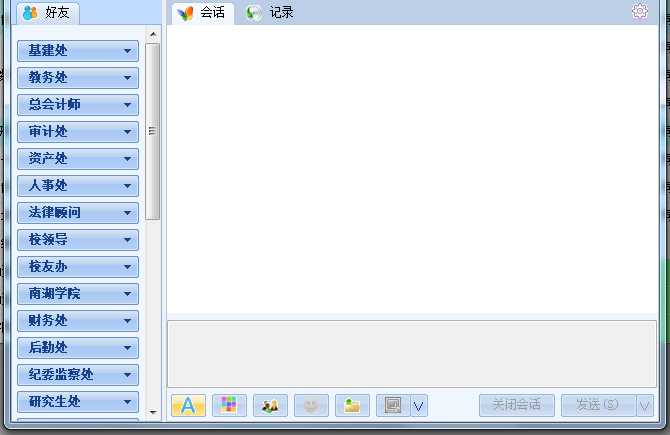Click the globe icon on 记录 tab
The width and height of the screenshot is (670, 435).
(254, 13)
